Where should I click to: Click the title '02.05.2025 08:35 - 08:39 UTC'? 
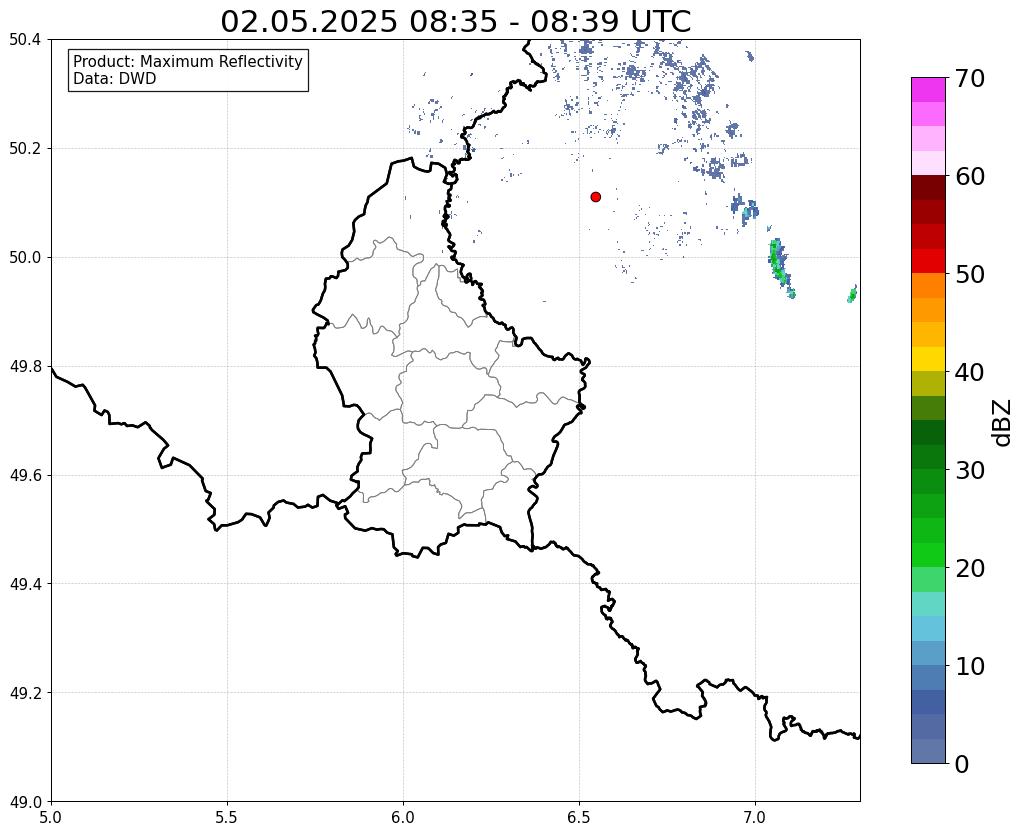455,21
